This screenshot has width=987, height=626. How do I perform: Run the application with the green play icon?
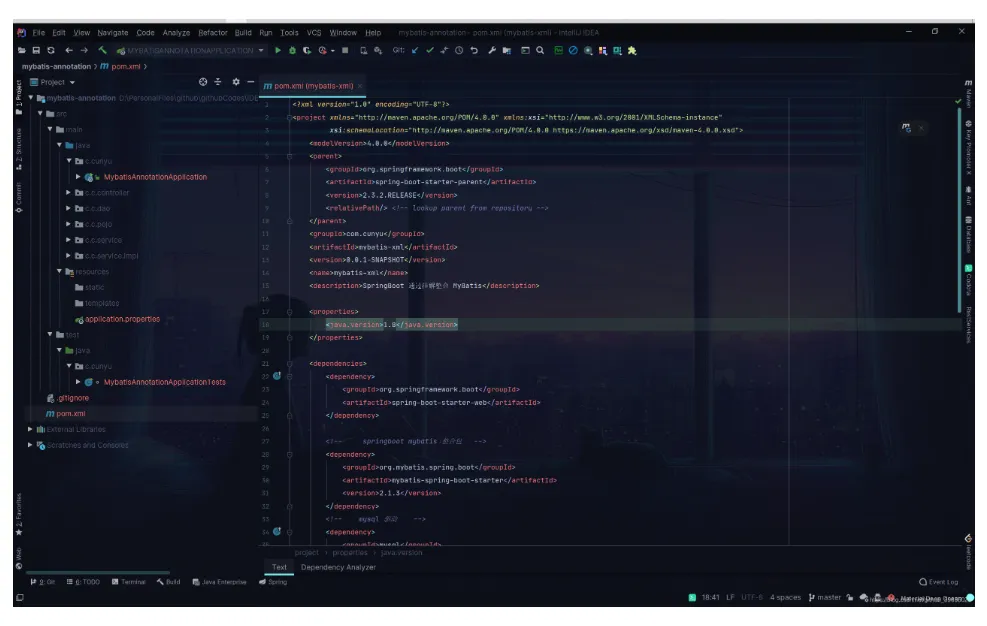pyautogui.click(x=278, y=50)
